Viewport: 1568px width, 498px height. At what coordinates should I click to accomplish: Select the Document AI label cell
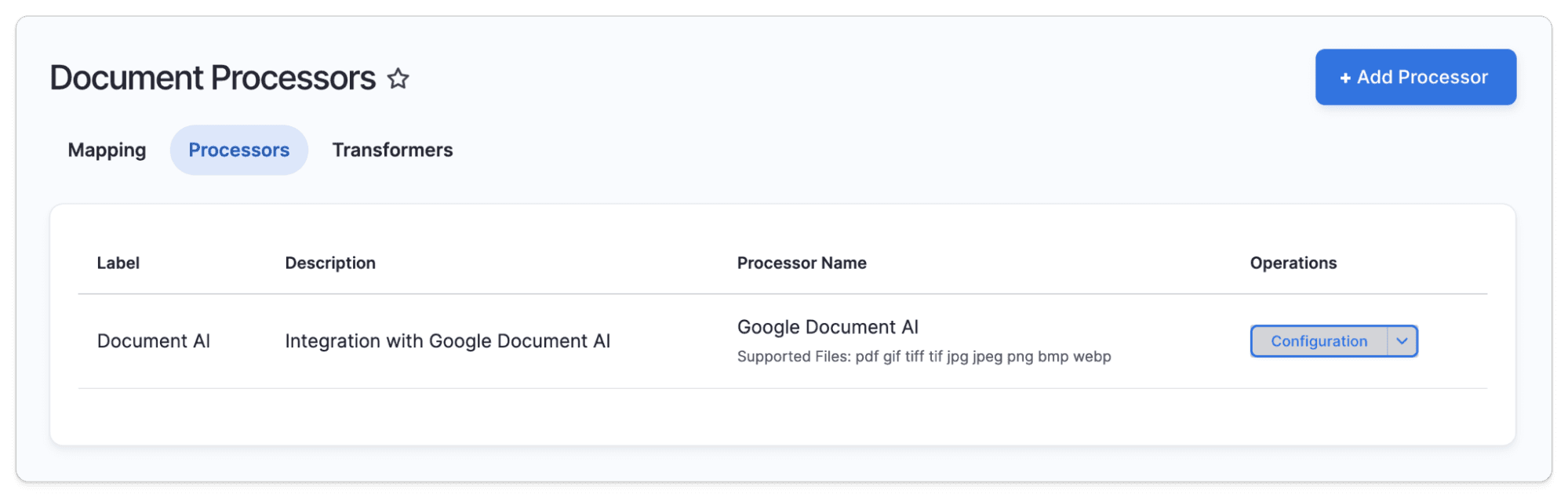pos(154,341)
